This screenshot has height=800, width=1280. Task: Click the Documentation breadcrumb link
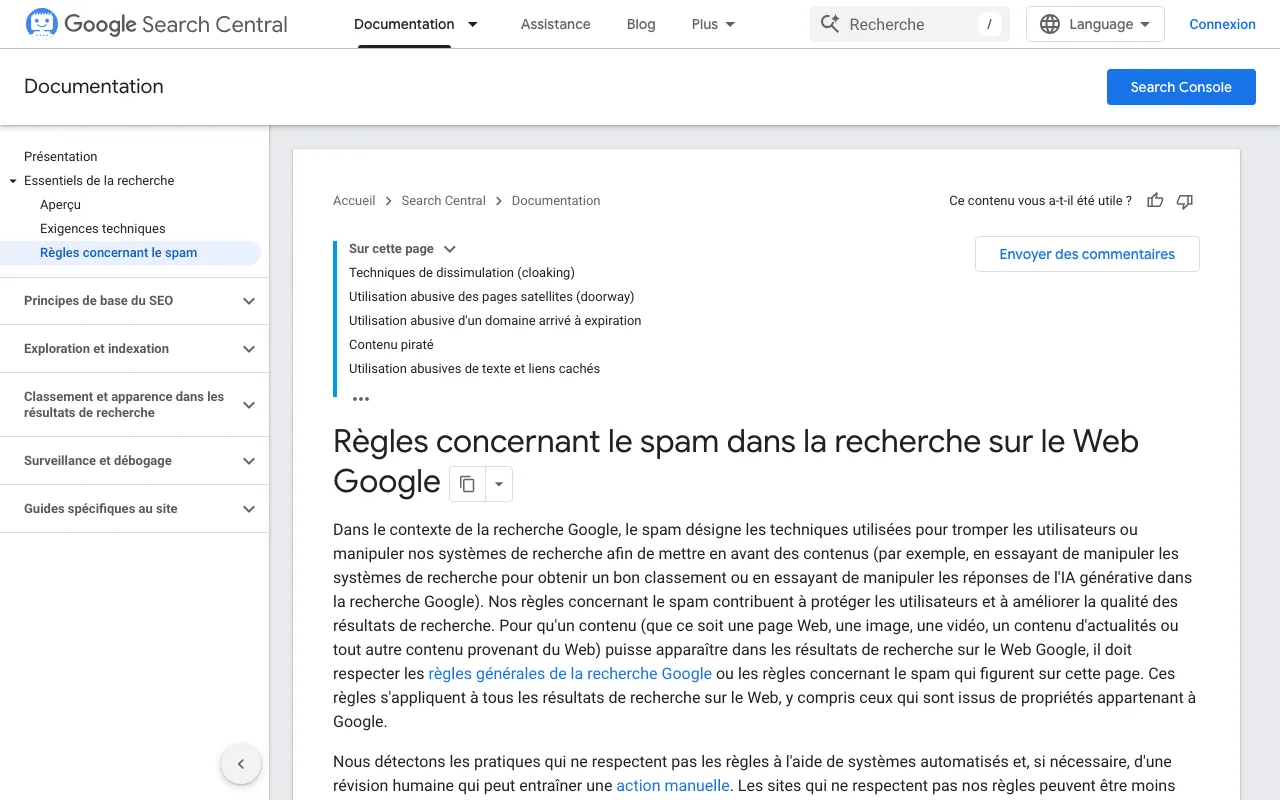[556, 201]
